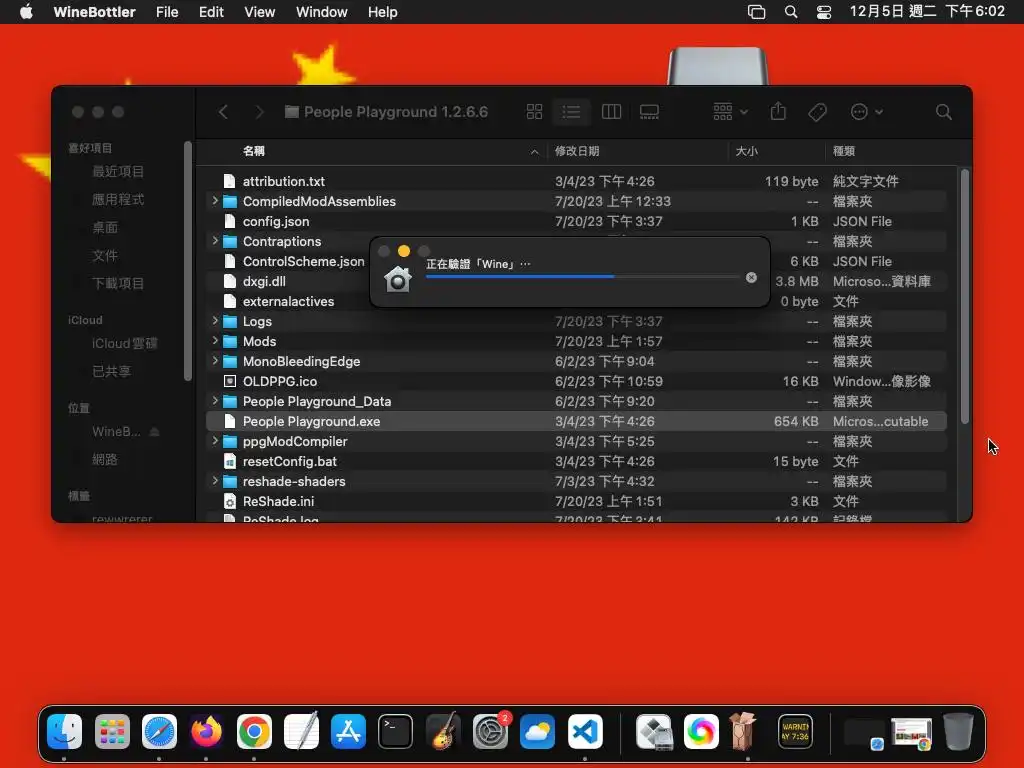
Task: Expand the MonoBleedingEdge folder
Action: 215,360
